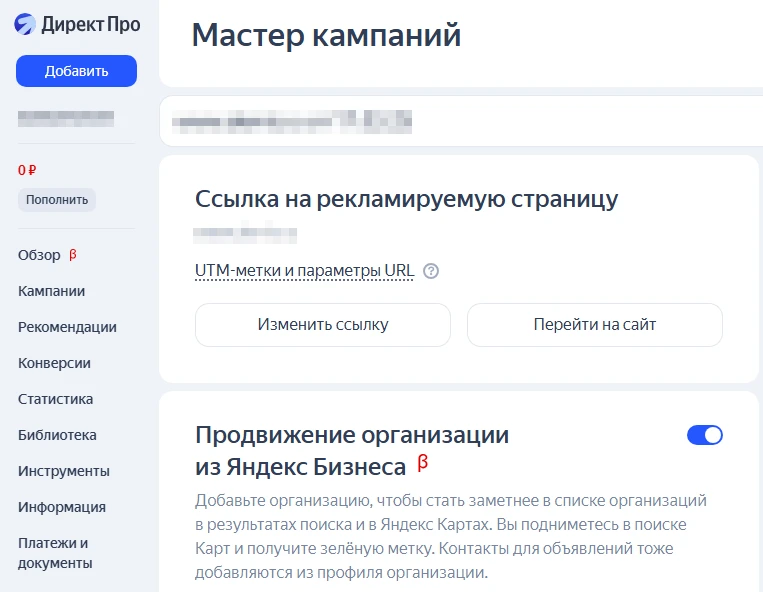
Task: Navigate to Библиотека in the sidebar
Action: 57,435
